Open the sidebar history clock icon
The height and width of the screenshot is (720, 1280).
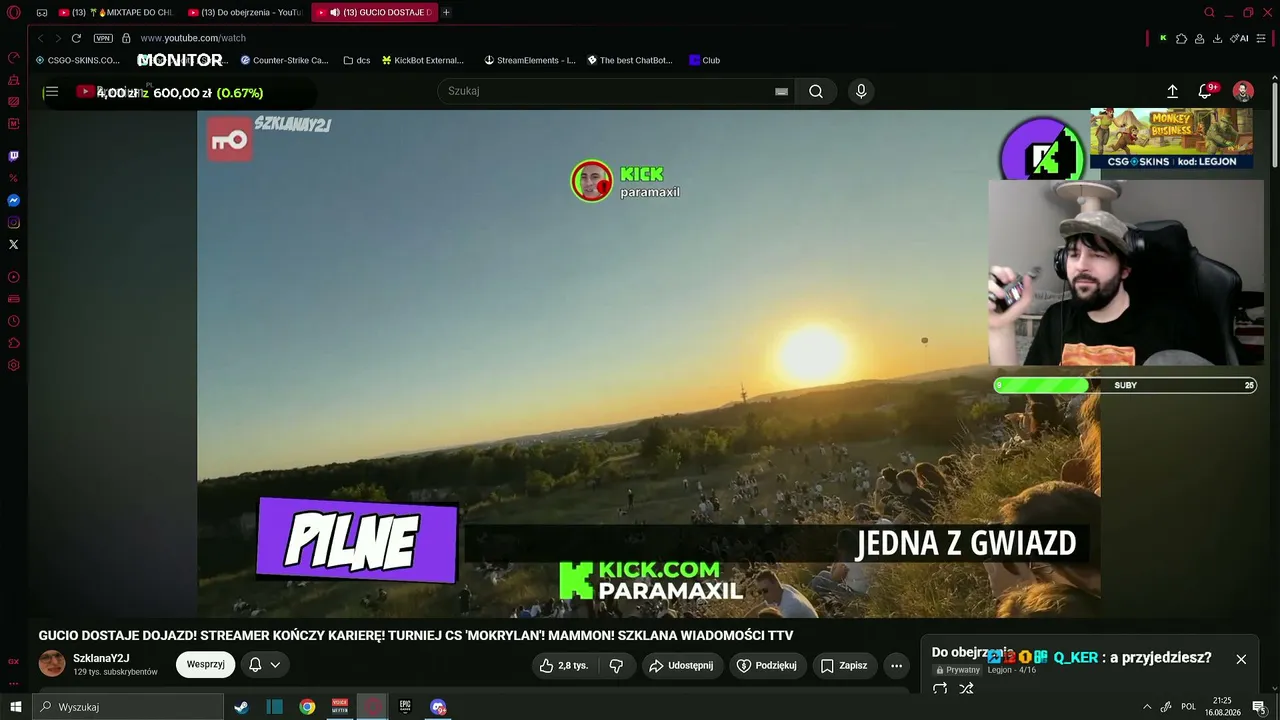14,321
